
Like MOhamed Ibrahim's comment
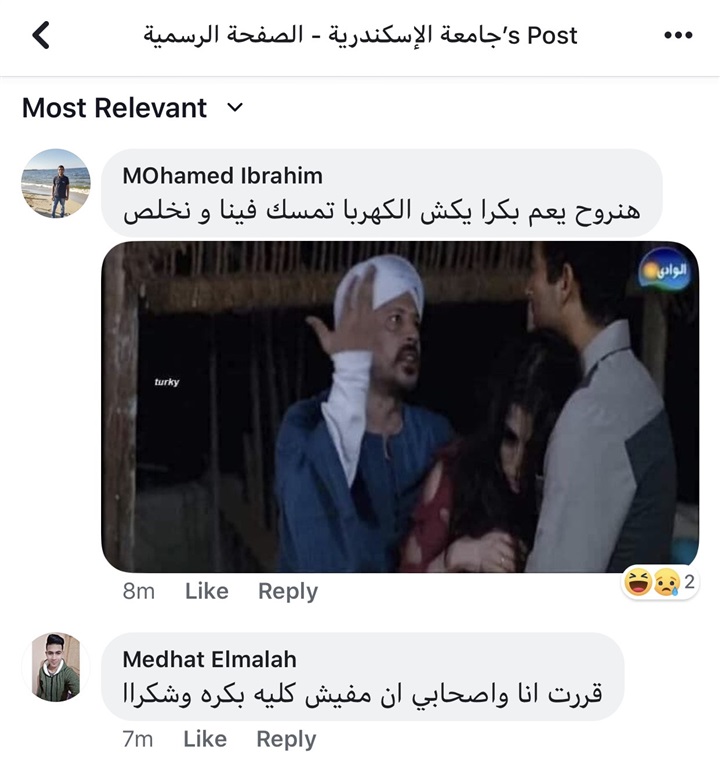pos(206,591)
